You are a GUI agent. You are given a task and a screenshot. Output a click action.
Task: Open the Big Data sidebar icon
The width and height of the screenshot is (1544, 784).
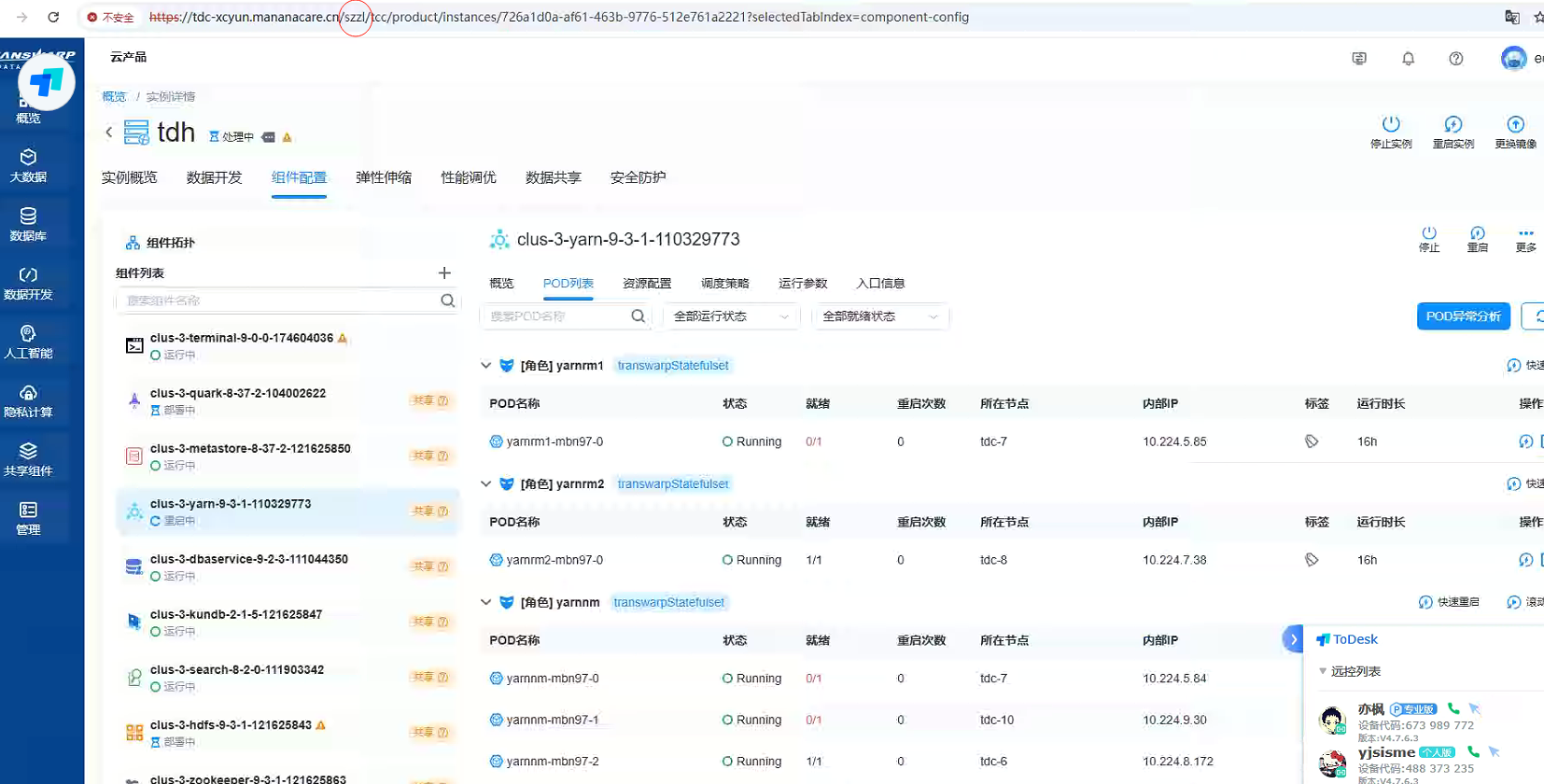[28, 164]
